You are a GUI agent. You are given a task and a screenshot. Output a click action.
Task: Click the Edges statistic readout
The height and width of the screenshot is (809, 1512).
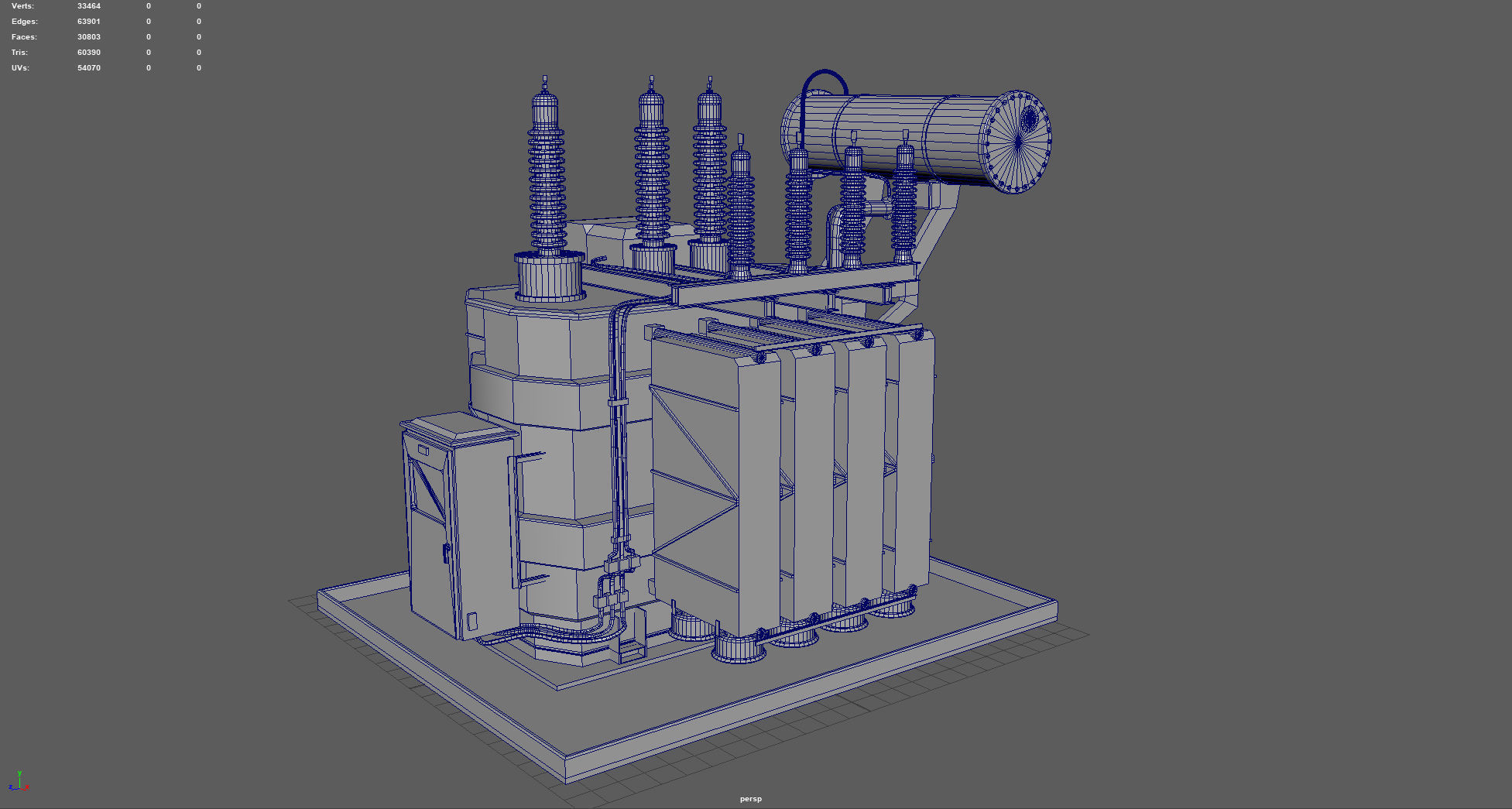pyautogui.click(x=88, y=21)
